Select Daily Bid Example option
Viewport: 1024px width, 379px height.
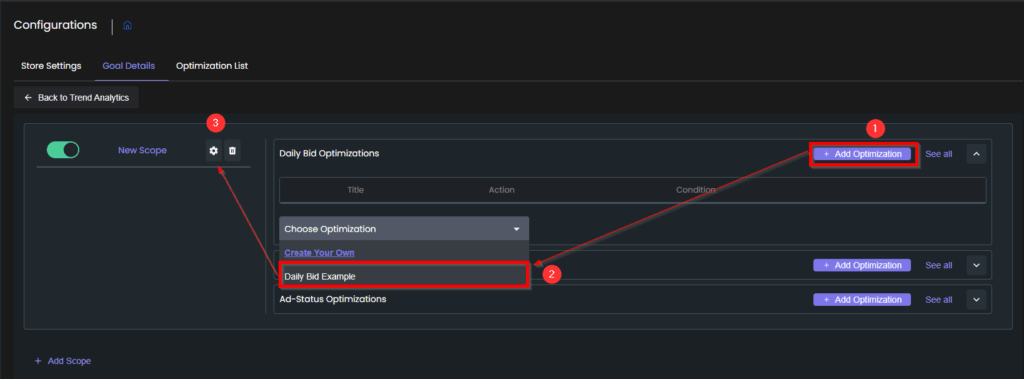pyautogui.click(x=403, y=276)
